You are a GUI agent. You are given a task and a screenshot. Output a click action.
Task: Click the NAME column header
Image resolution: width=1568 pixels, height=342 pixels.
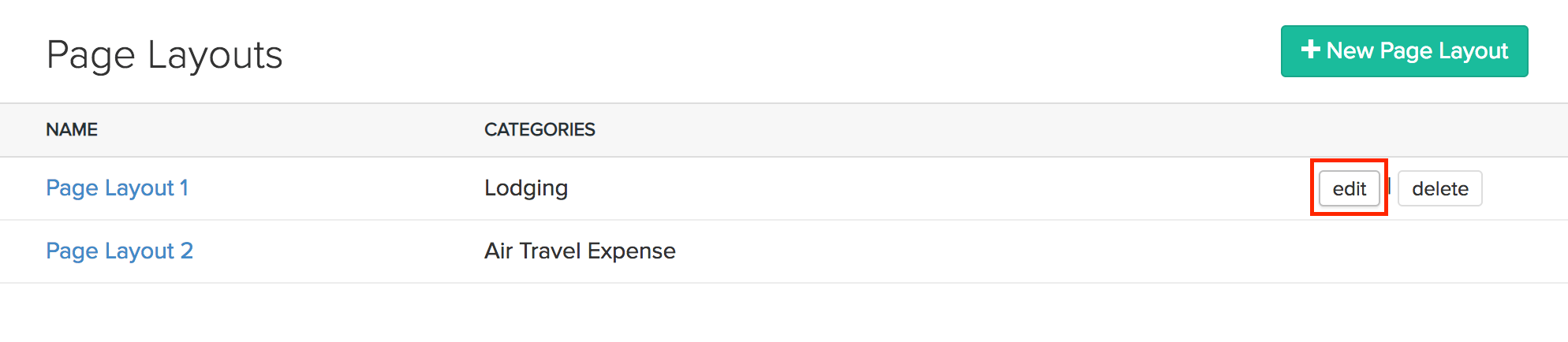point(72,130)
